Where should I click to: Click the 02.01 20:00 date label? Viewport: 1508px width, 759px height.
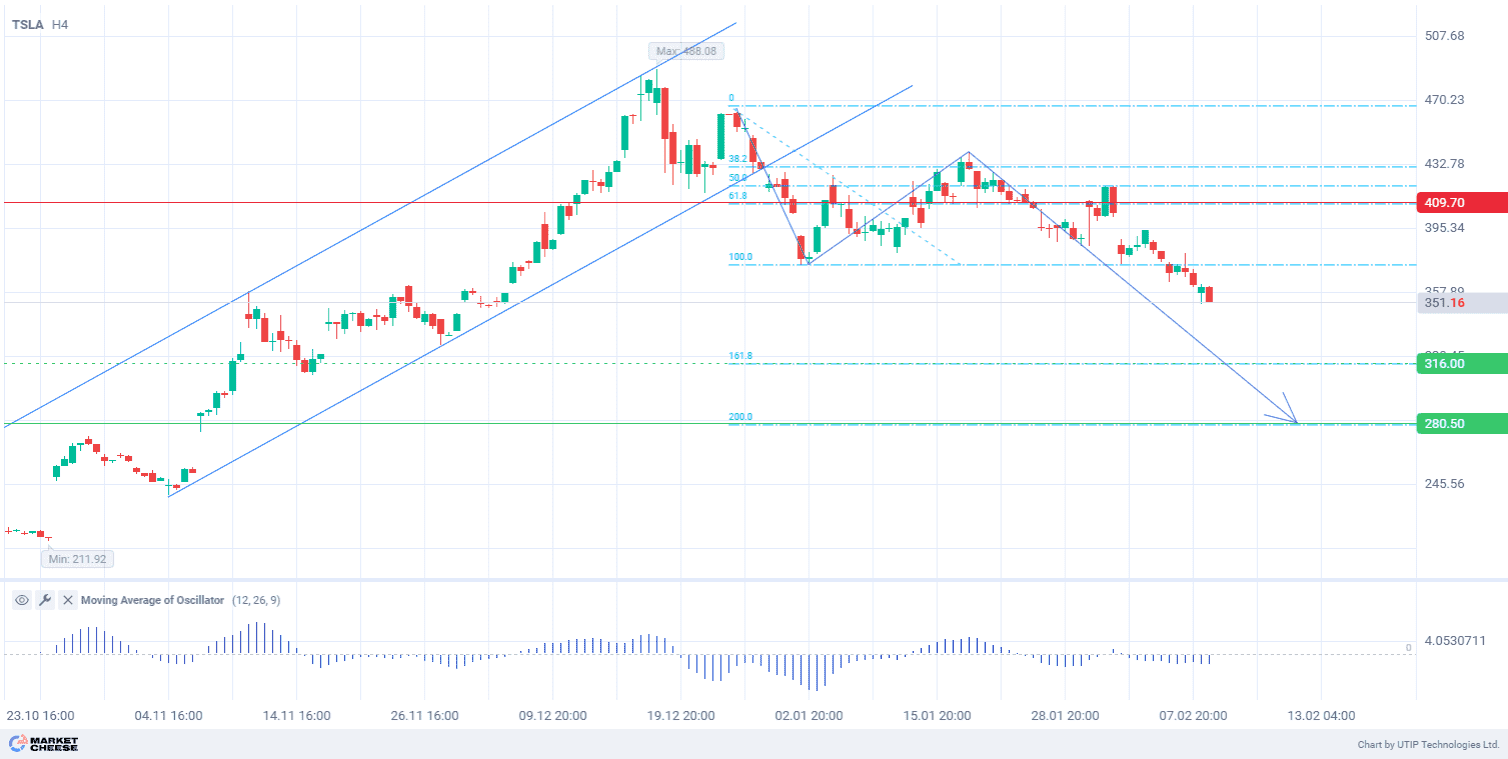808,716
